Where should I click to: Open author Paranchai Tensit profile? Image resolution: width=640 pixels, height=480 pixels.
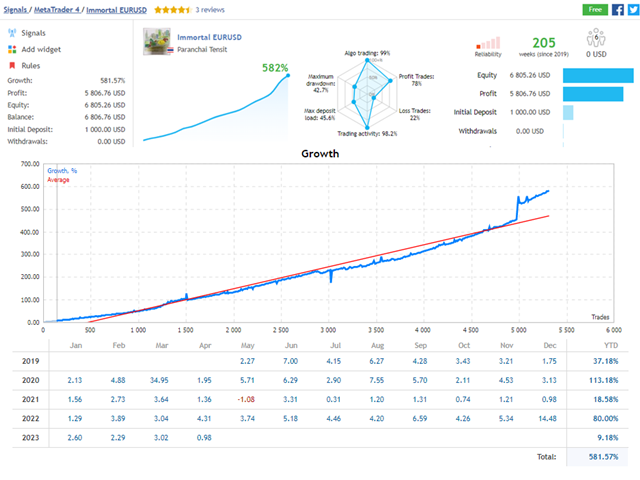coord(202,49)
